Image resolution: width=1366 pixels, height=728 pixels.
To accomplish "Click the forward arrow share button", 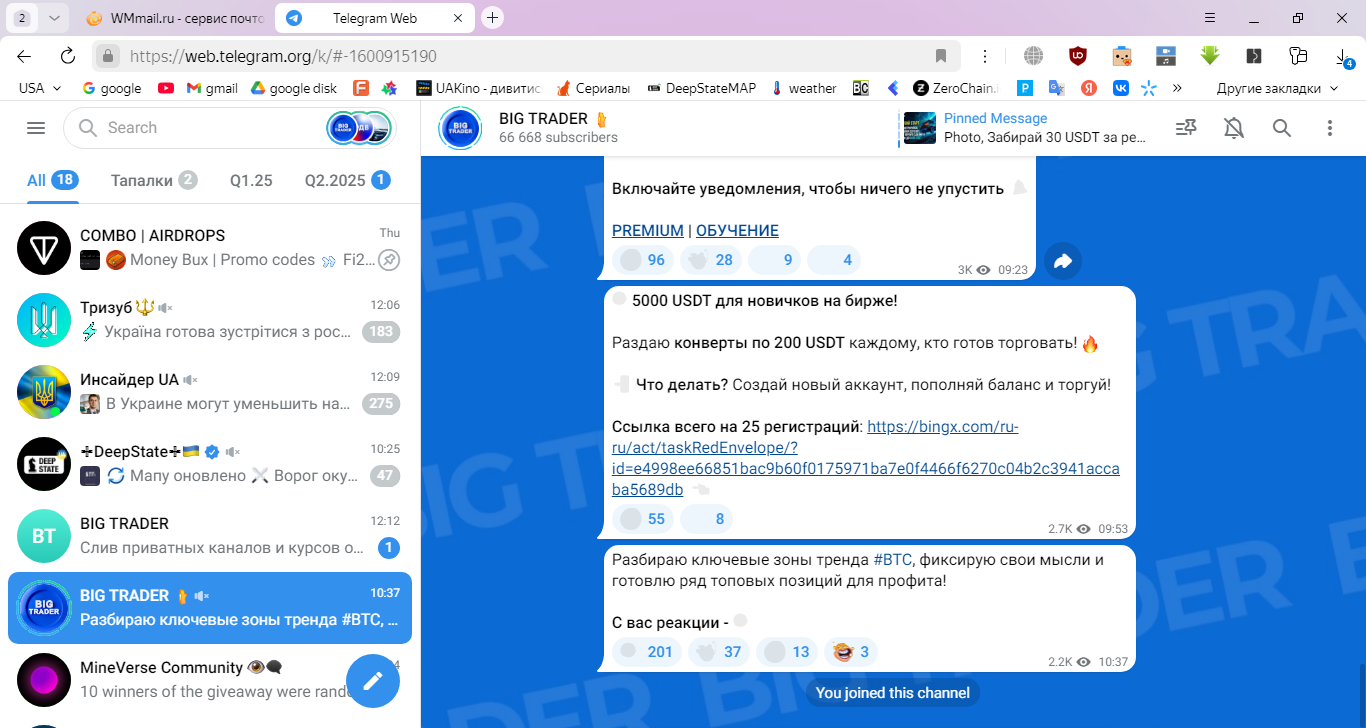I will point(1063,261).
